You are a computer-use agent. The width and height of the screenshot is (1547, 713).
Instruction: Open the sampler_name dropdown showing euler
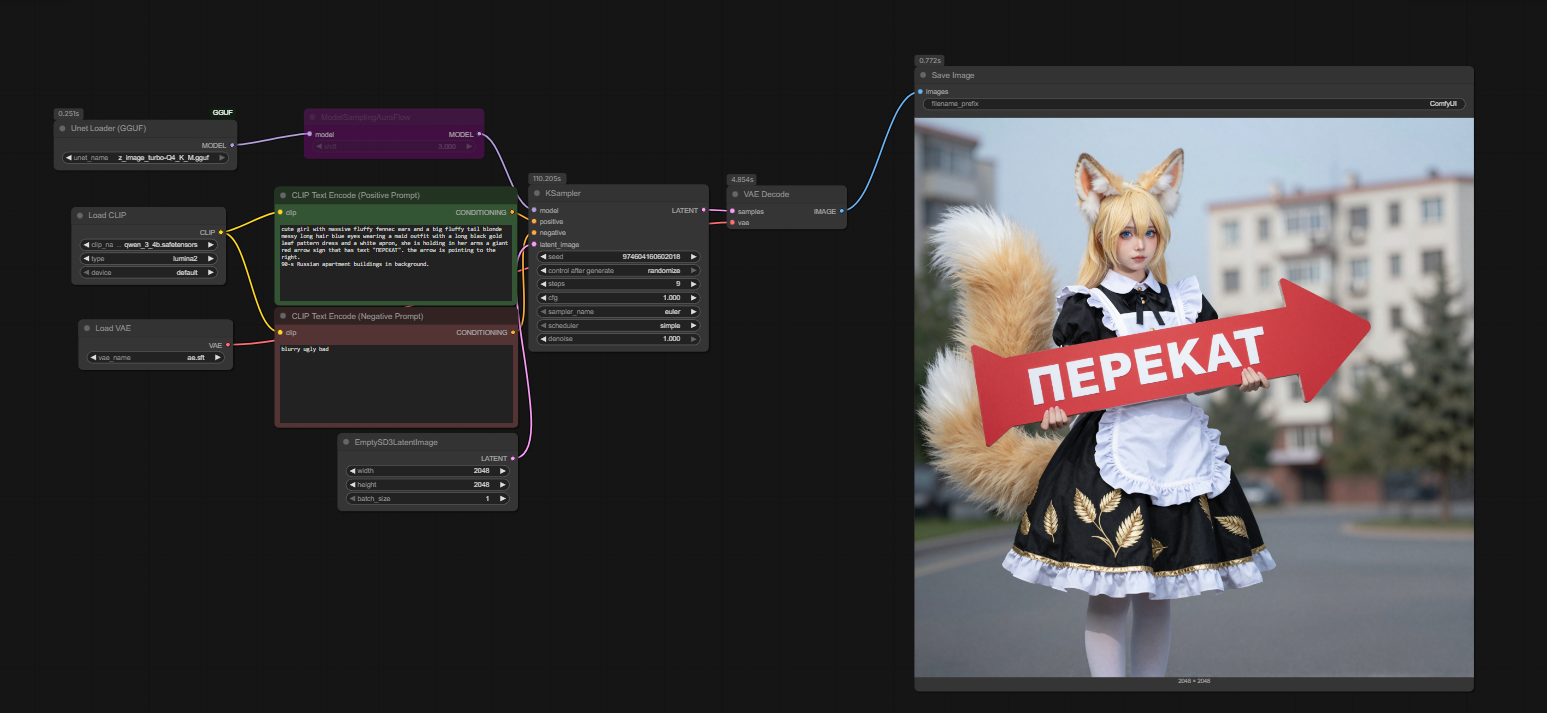click(x=619, y=311)
